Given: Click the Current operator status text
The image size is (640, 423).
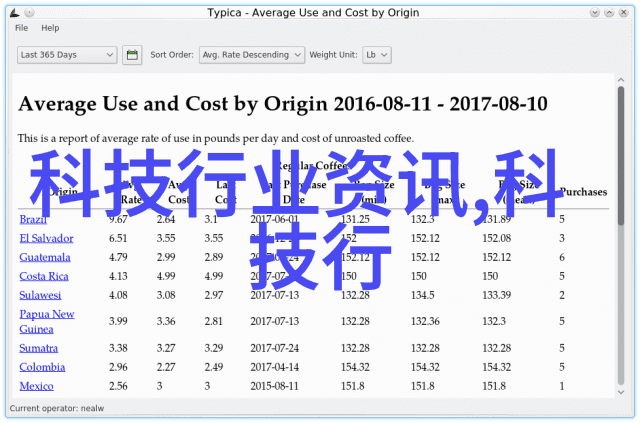Looking at the screenshot, I should tap(57, 408).
